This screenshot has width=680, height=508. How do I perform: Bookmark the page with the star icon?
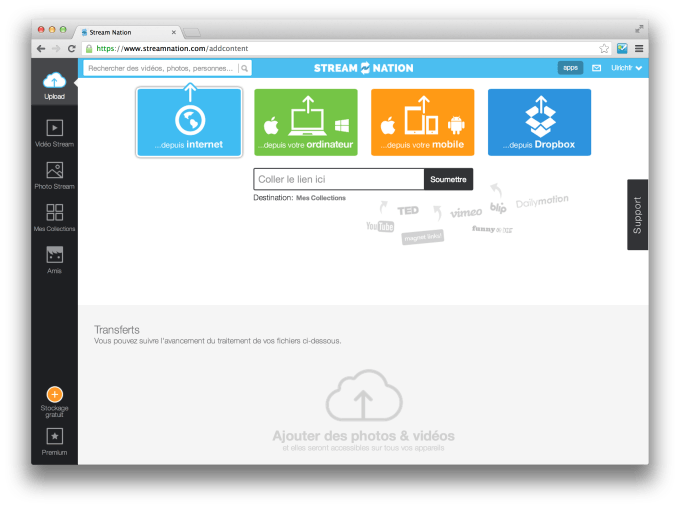604,49
